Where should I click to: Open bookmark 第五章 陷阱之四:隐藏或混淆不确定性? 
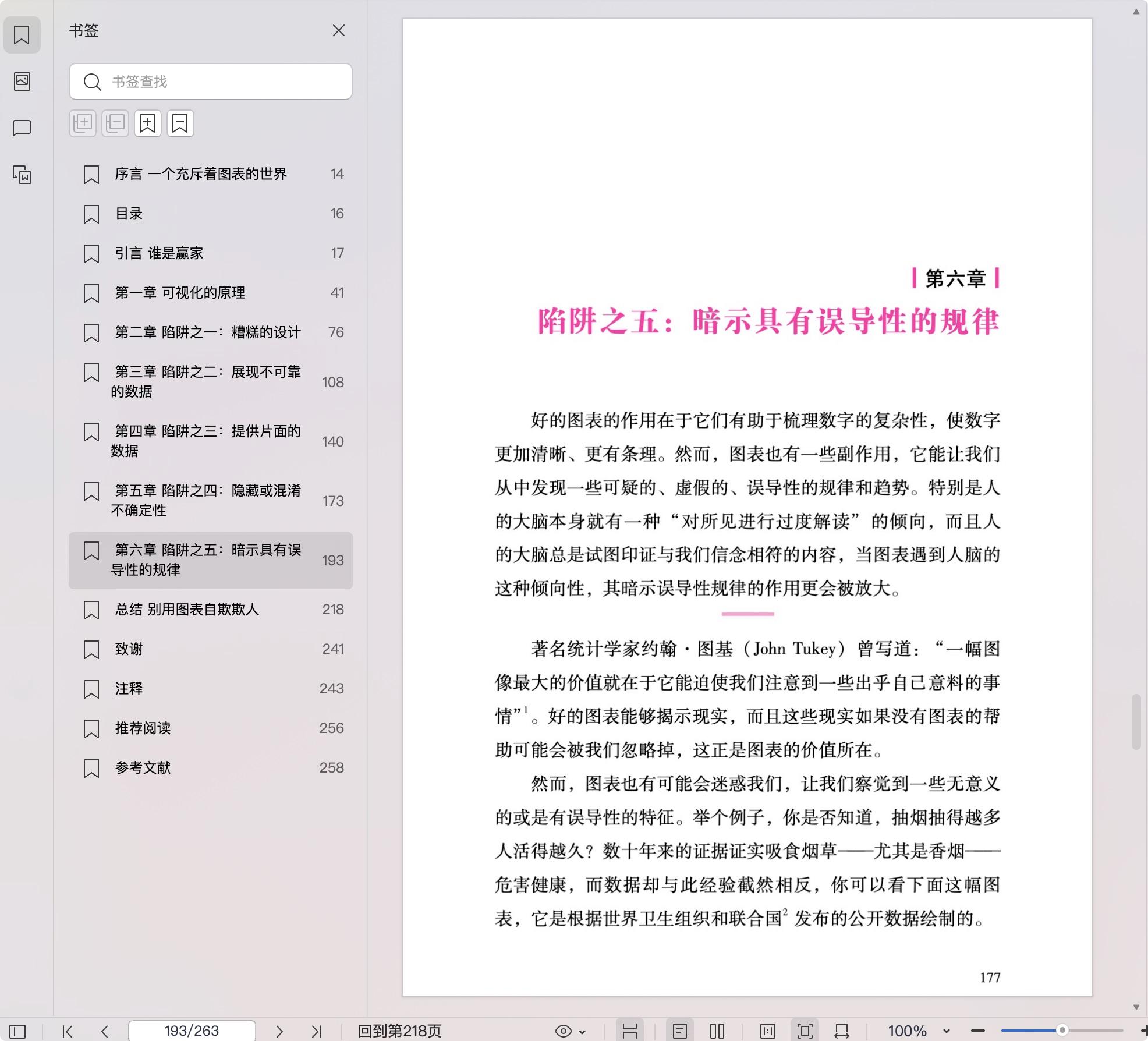[211, 501]
